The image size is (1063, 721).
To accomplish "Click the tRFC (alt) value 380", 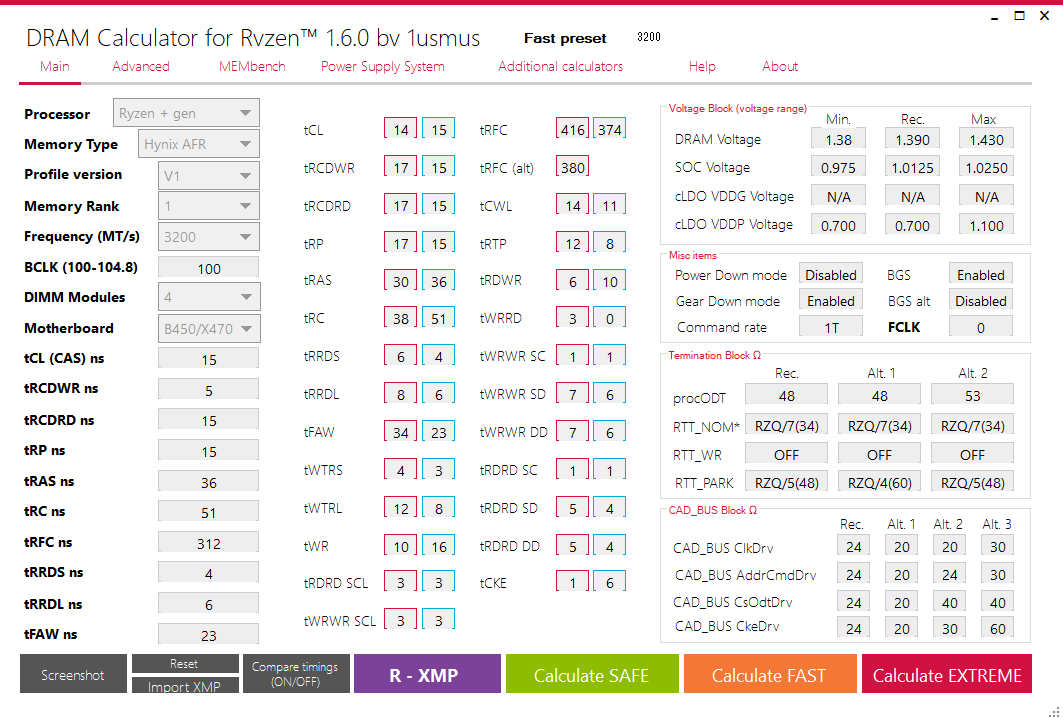I will [573, 167].
